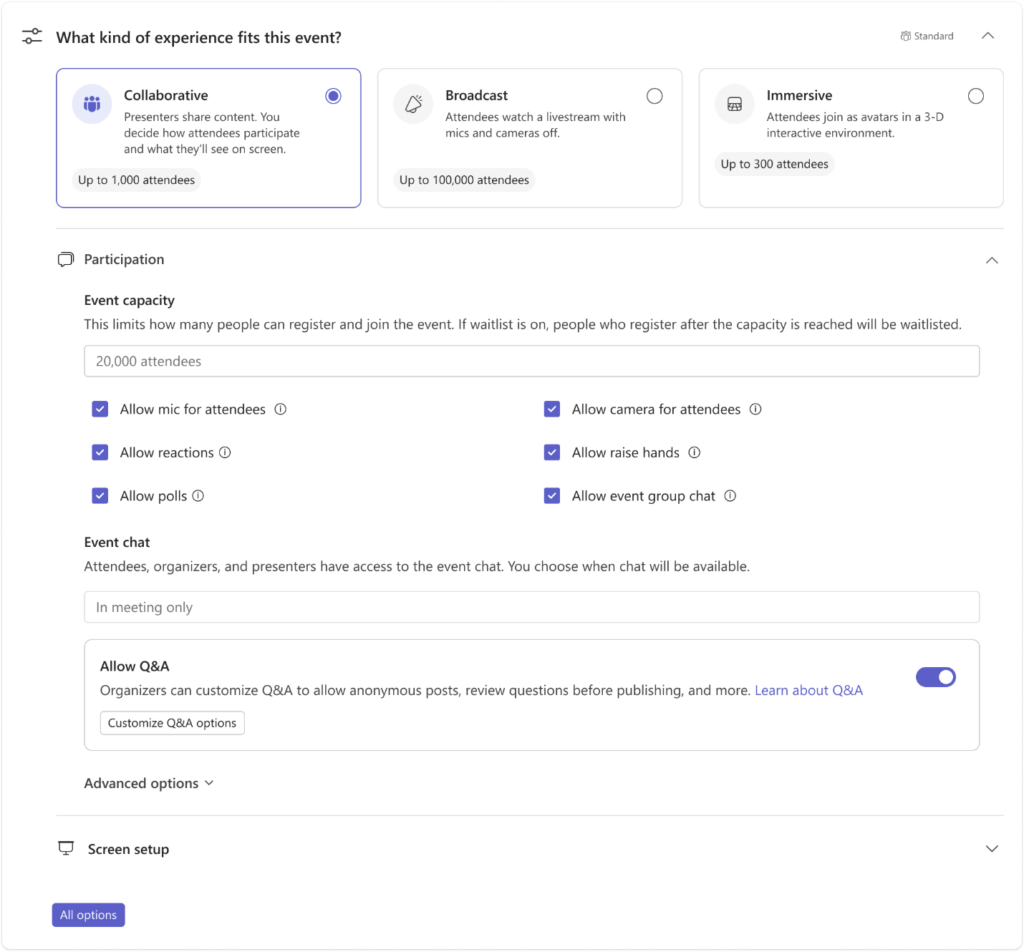
Task: Open the Event chat availability dropdown
Action: pos(531,607)
